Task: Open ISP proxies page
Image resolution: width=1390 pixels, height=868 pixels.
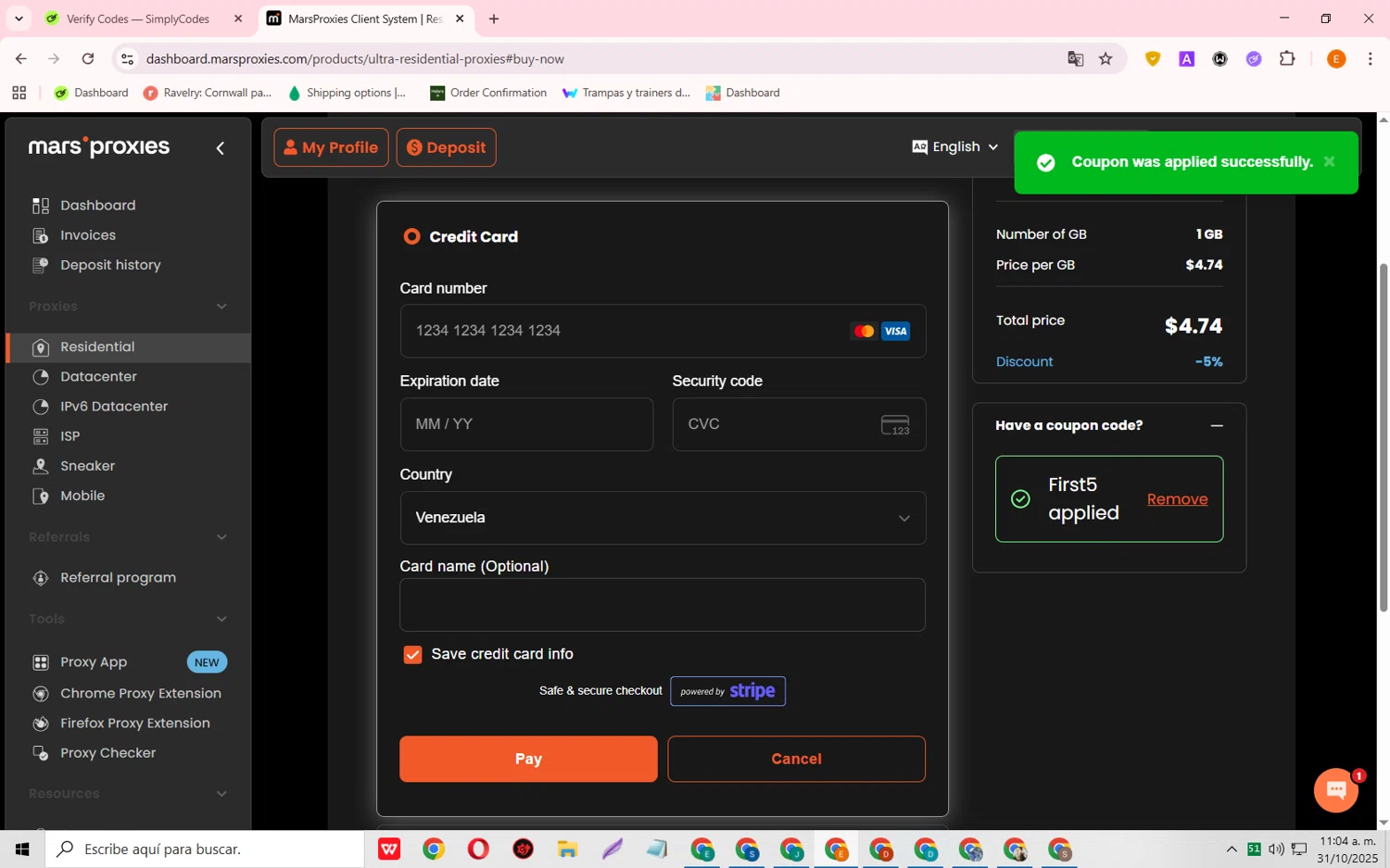Action: [69, 436]
